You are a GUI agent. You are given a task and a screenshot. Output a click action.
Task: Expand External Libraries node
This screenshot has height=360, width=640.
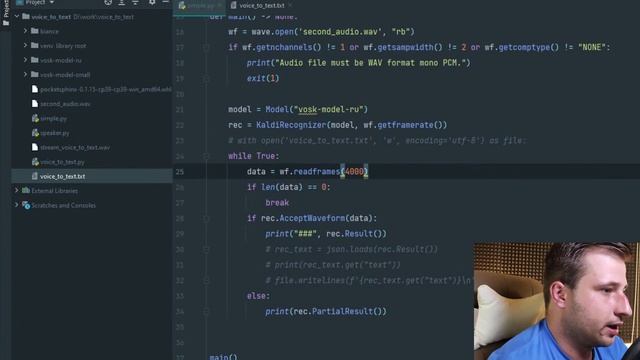coord(17,190)
